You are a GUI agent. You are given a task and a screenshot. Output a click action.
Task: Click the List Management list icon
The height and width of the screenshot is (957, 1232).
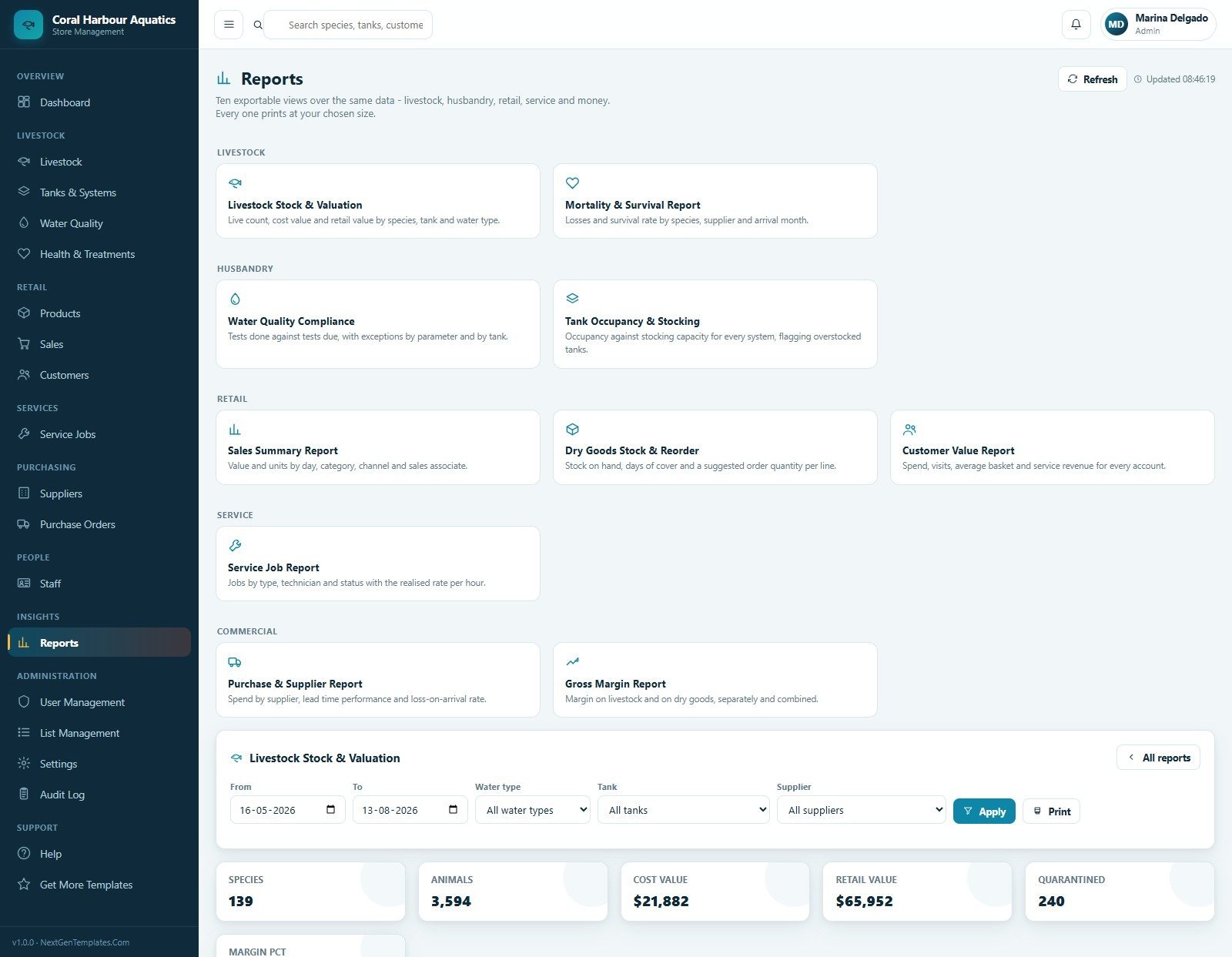pos(24,732)
